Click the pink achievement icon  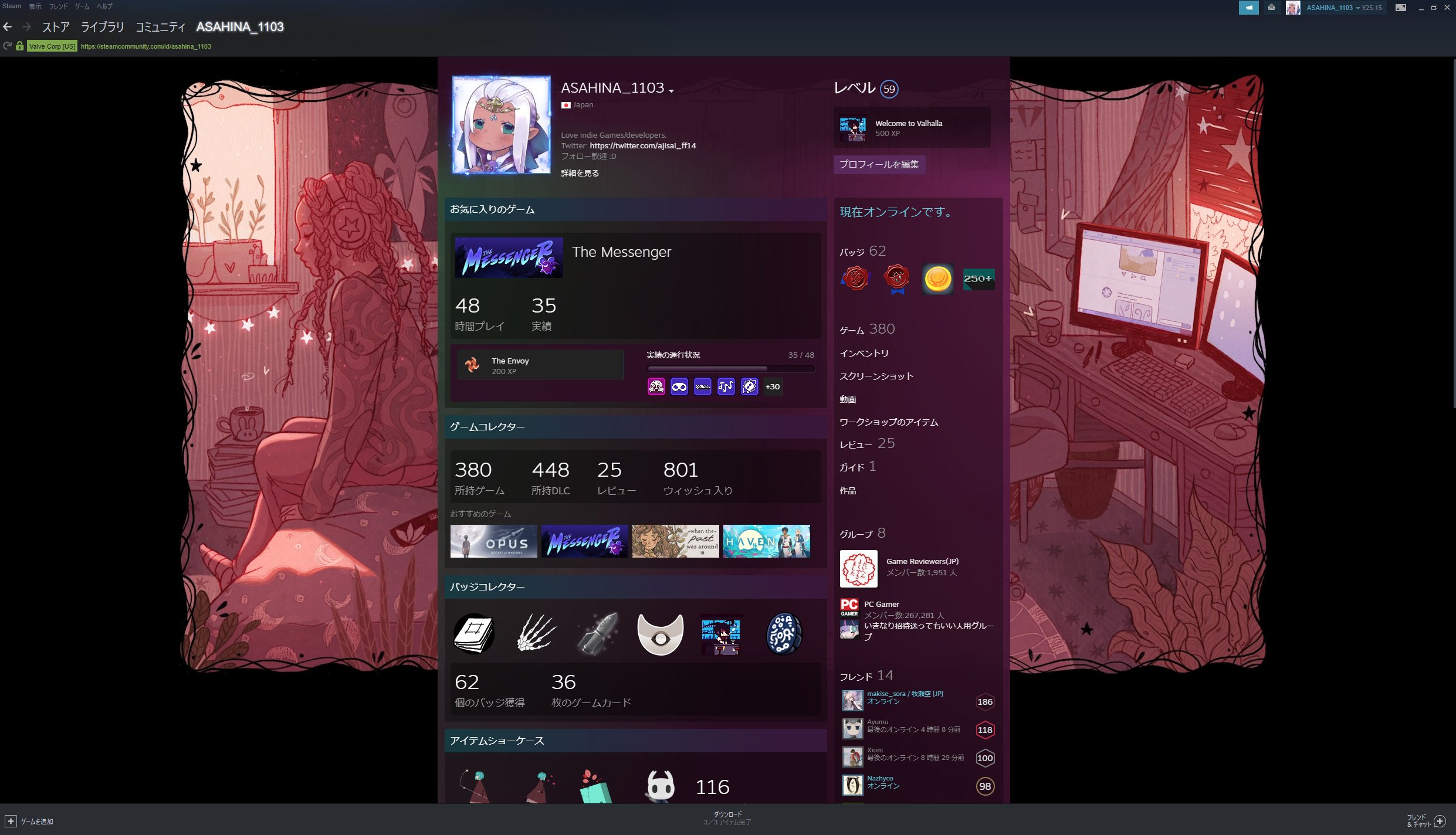[656, 386]
